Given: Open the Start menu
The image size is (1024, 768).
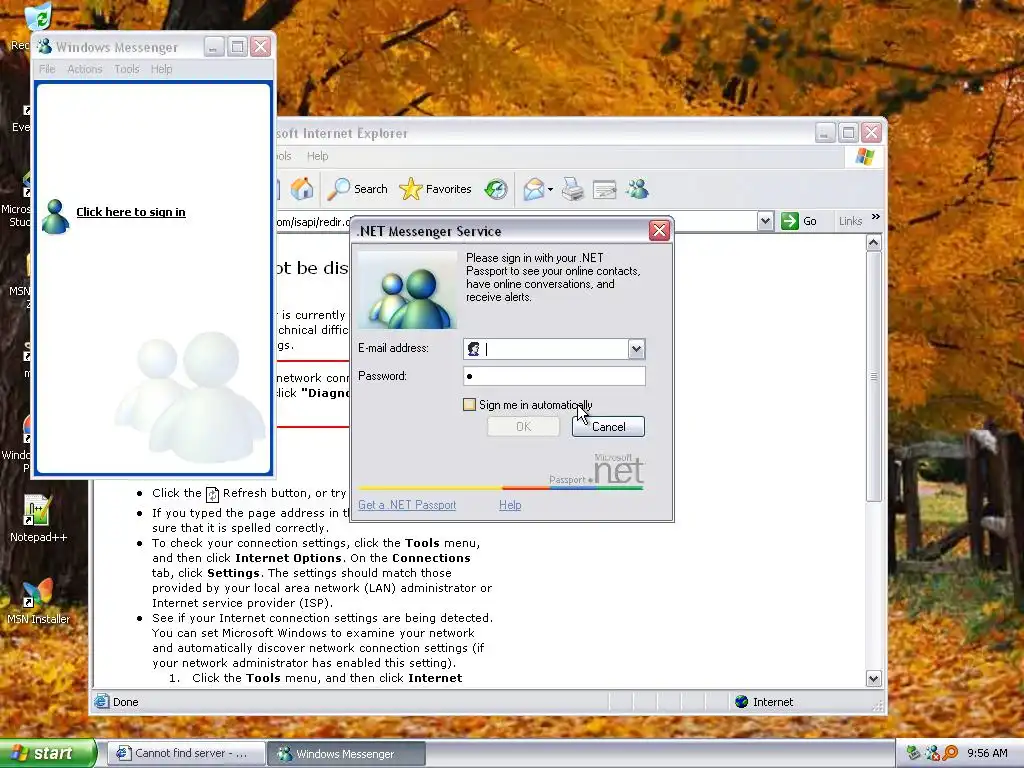Looking at the screenshot, I should point(47,753).
